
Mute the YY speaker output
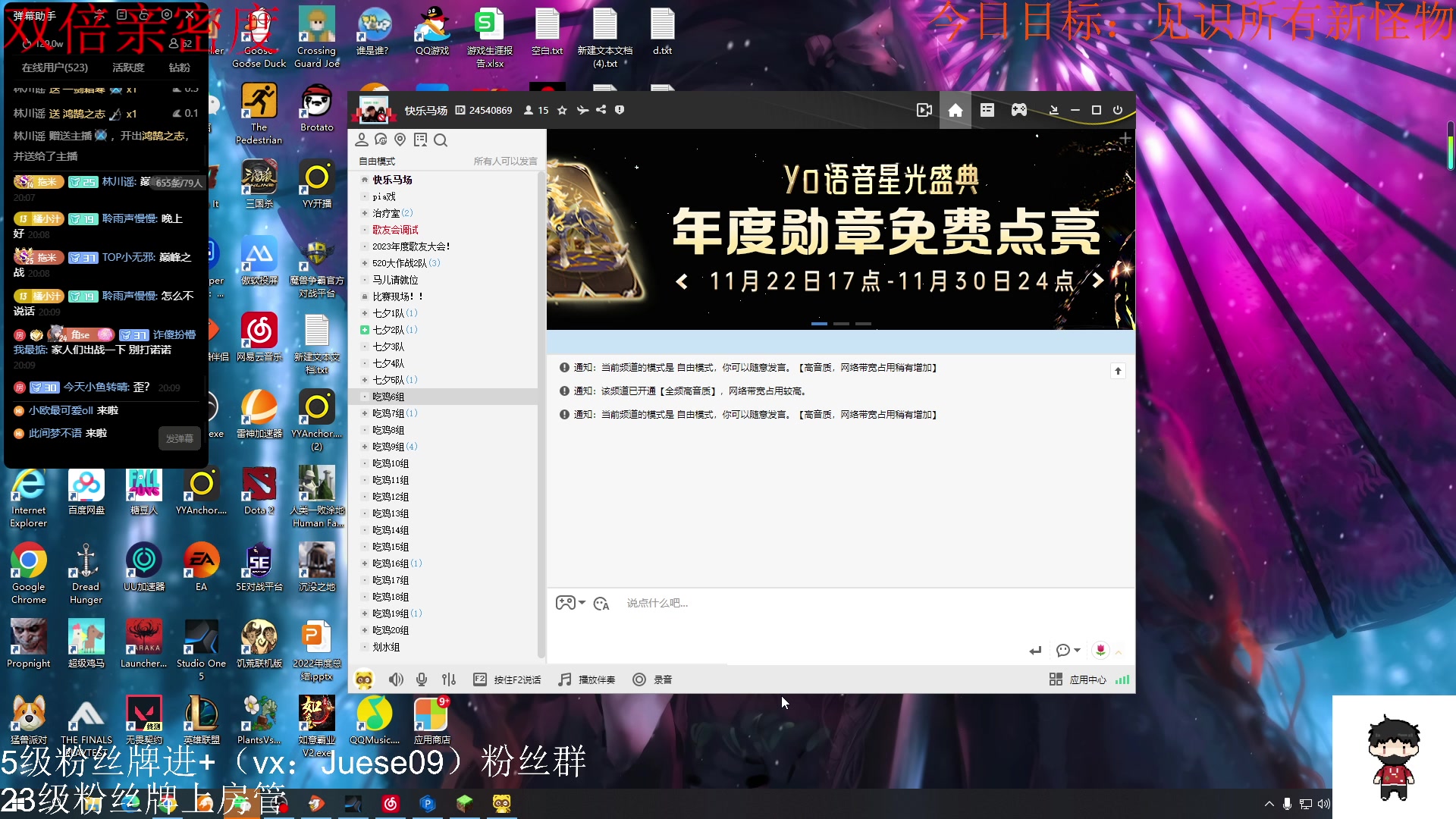click(396, 679)
